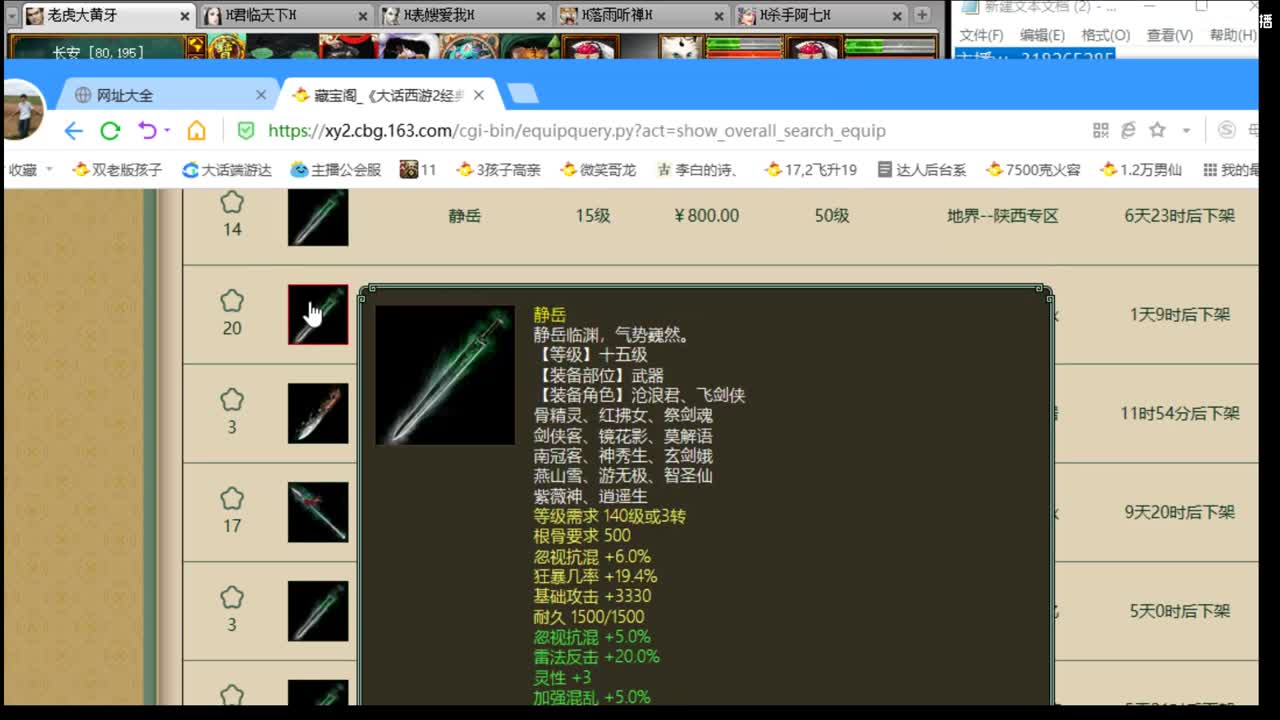Close the 藏宝阁 browser tab
The image size is (1280, 720).
click(x=479, y=95)
